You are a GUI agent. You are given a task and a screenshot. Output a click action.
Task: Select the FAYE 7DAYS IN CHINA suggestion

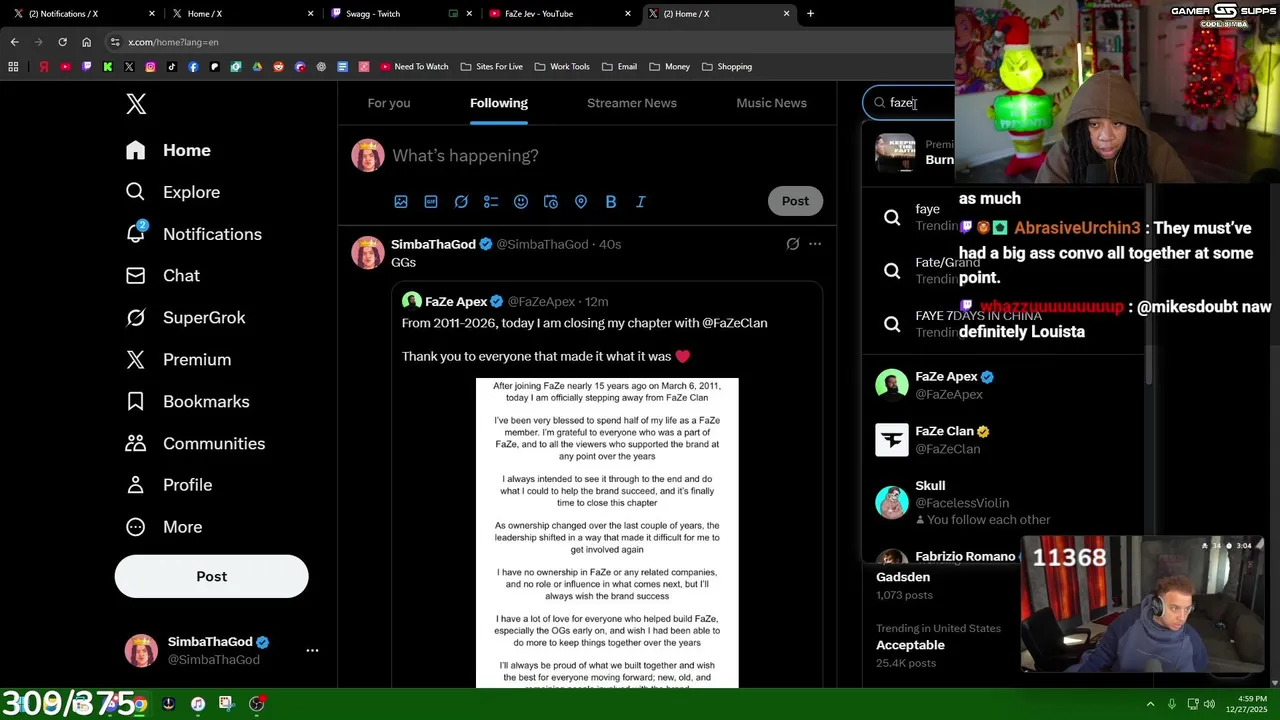point(1004,324)
